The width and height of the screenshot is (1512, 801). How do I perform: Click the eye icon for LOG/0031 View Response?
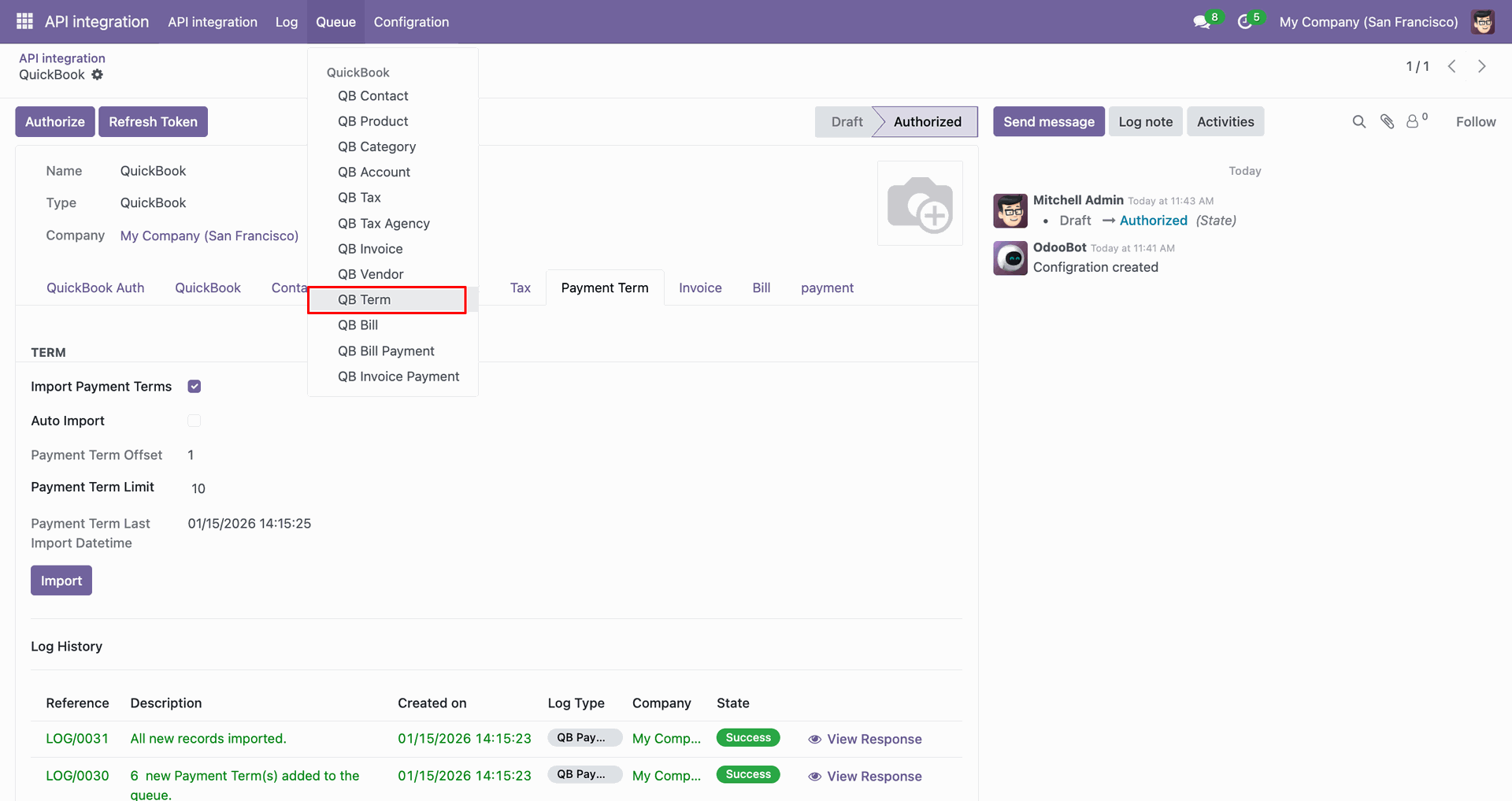[x=815, y=739]
